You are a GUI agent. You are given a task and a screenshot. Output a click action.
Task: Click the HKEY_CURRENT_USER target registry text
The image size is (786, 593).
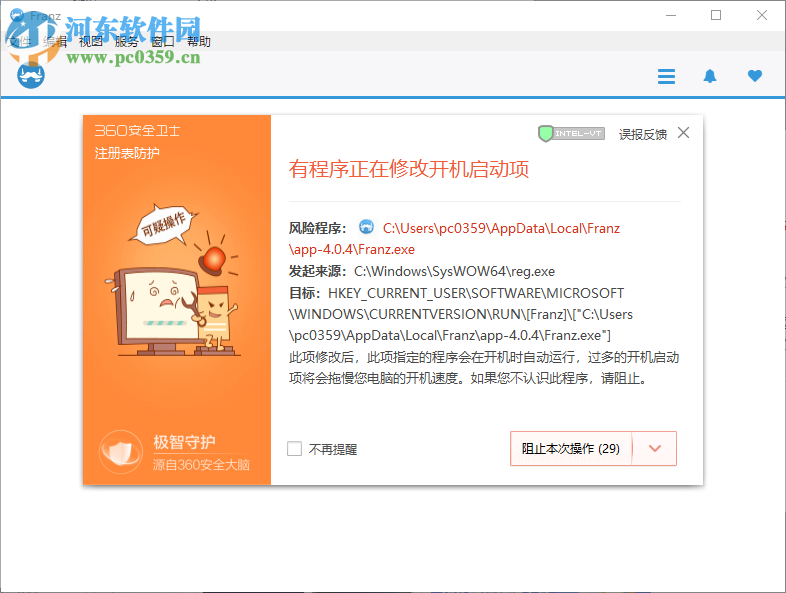(x=460, y=314)
